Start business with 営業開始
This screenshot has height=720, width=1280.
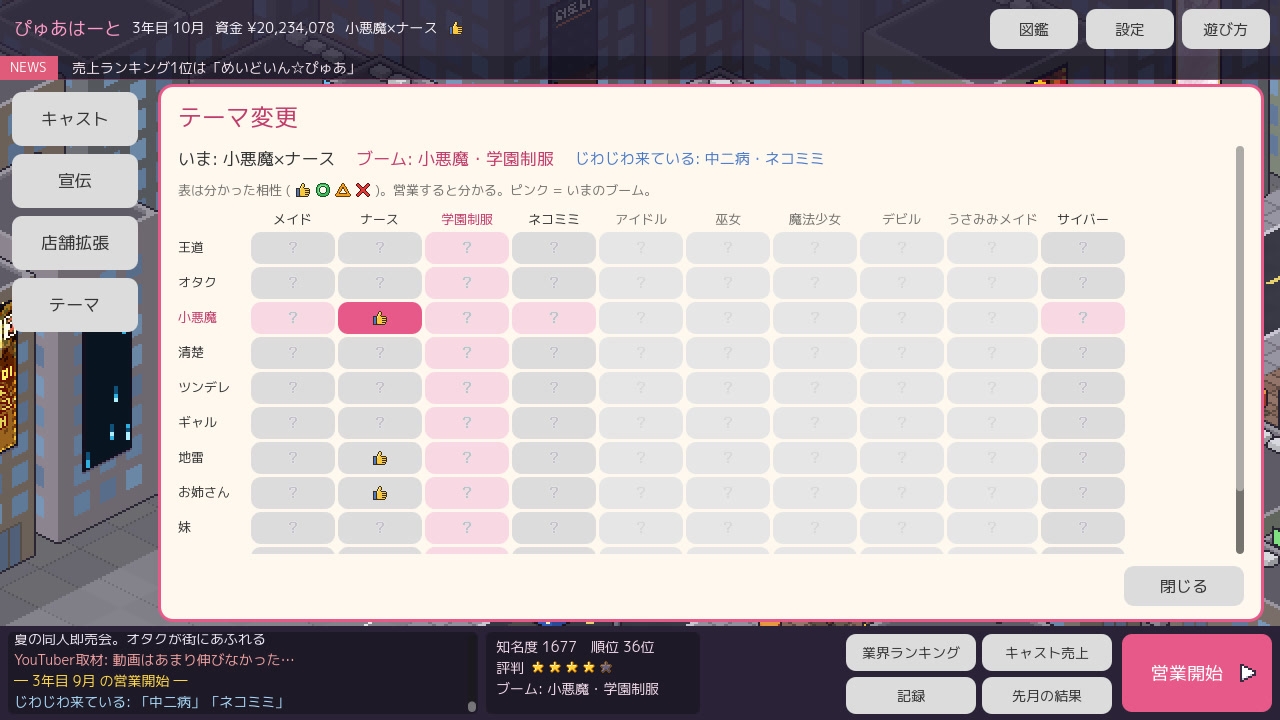[x=1197, y=673]
